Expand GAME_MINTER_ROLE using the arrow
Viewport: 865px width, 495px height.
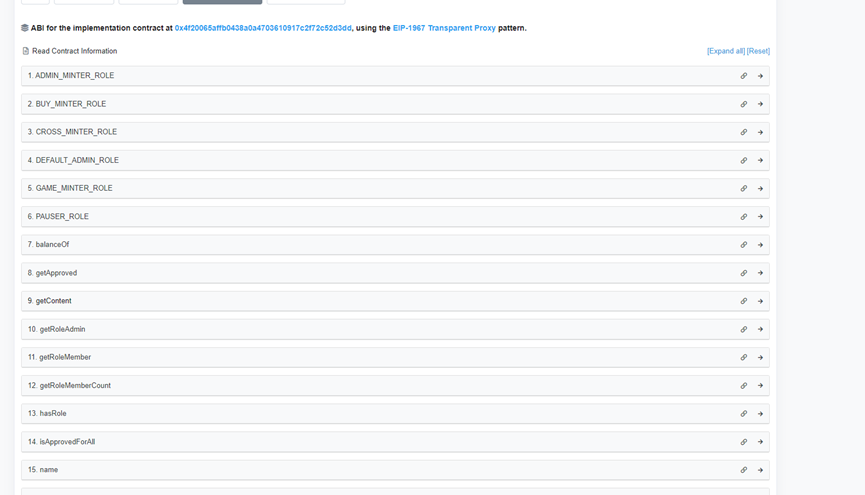click(x=760, y=188)
